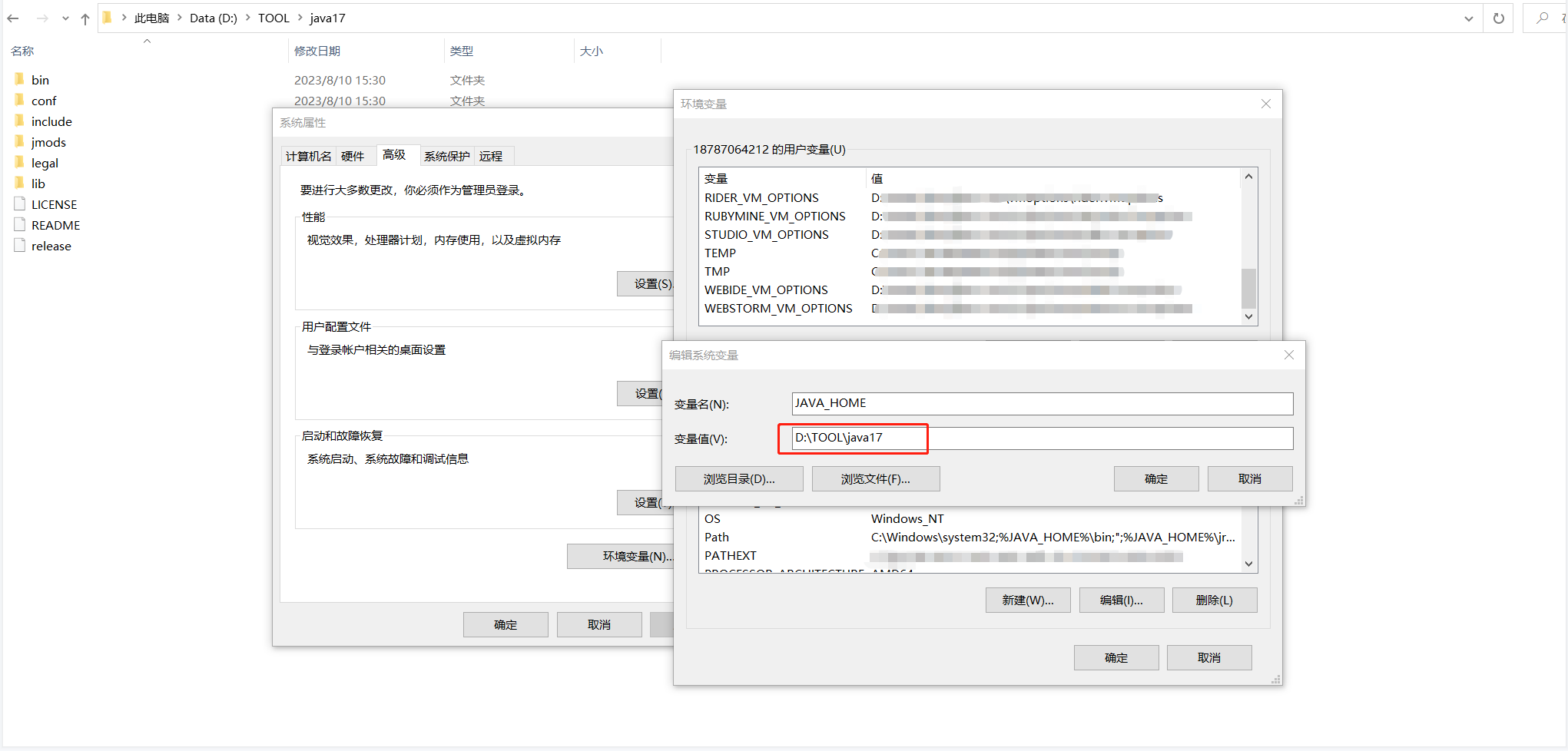
Task: Select the LICENSE file
Action: point(54,203)
